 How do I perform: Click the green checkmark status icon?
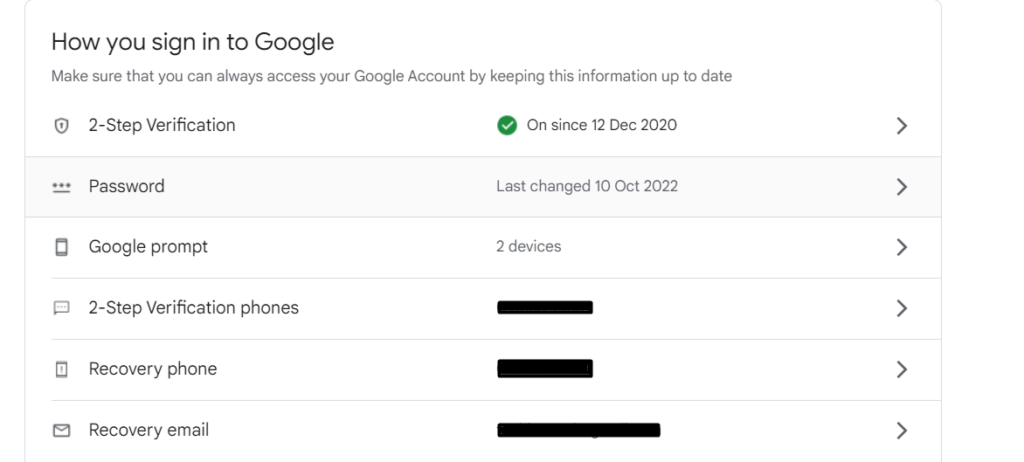(507, 126)
